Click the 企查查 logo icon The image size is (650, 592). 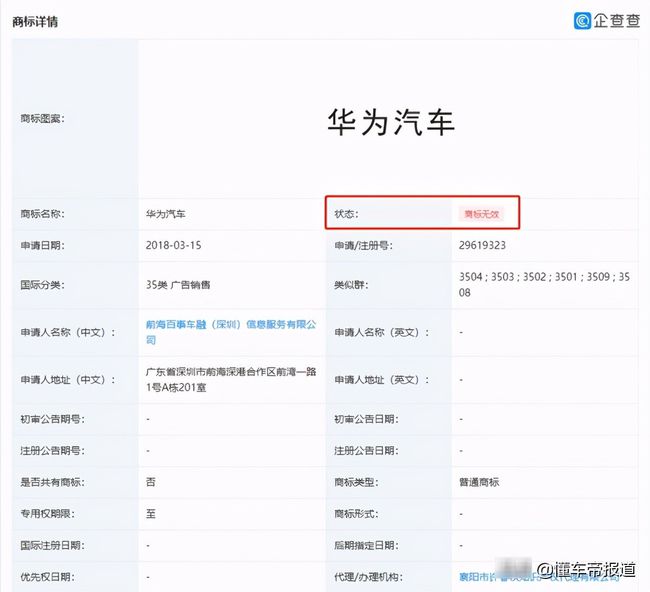coord(582,20)
